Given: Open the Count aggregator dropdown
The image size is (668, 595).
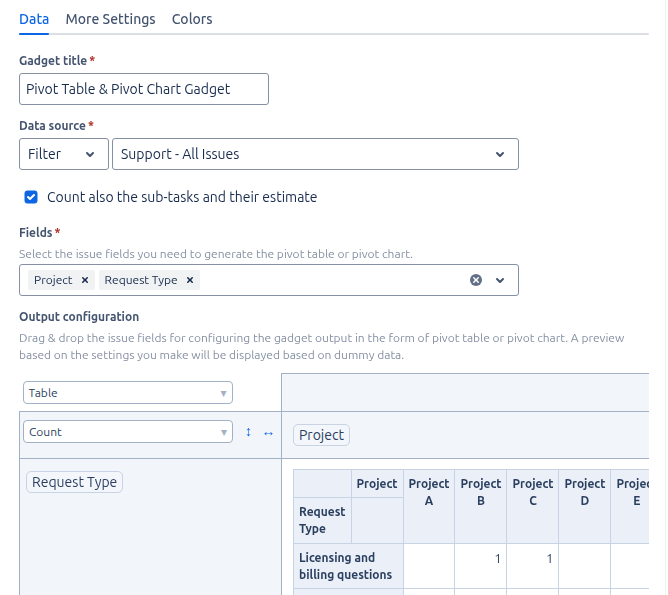Looking at the screenshot, I should (x=128, y=432).
